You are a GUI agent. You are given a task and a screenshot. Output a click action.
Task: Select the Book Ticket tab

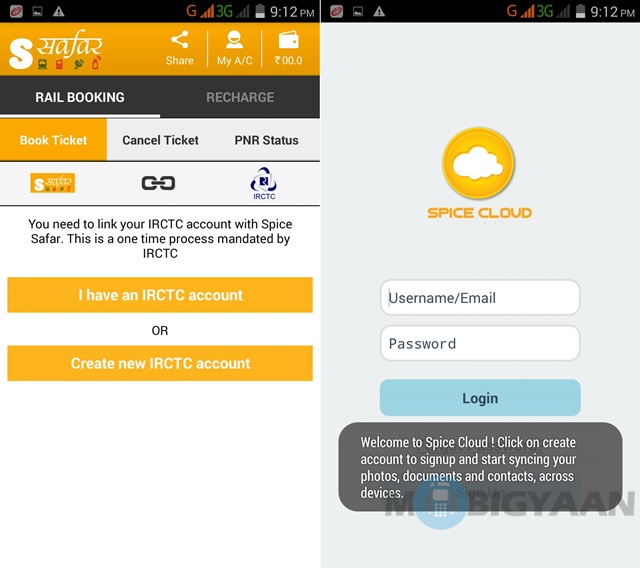(53, 140)
